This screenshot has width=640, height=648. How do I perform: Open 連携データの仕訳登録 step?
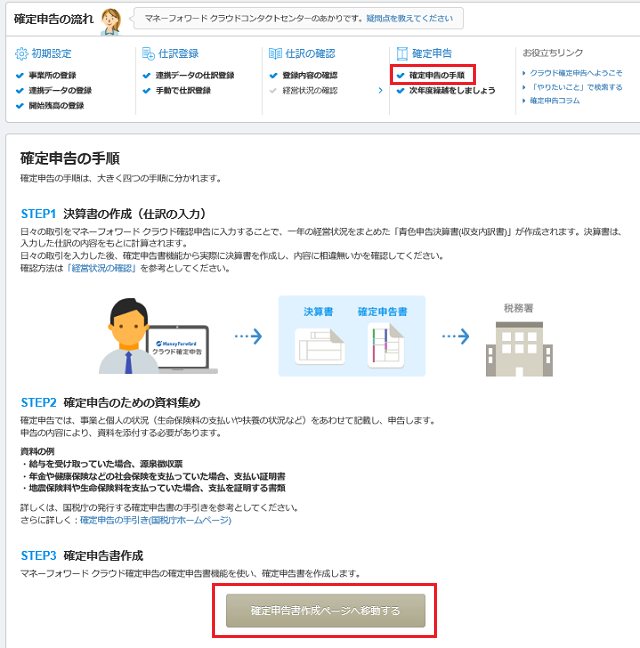click(x=195, y=75)
